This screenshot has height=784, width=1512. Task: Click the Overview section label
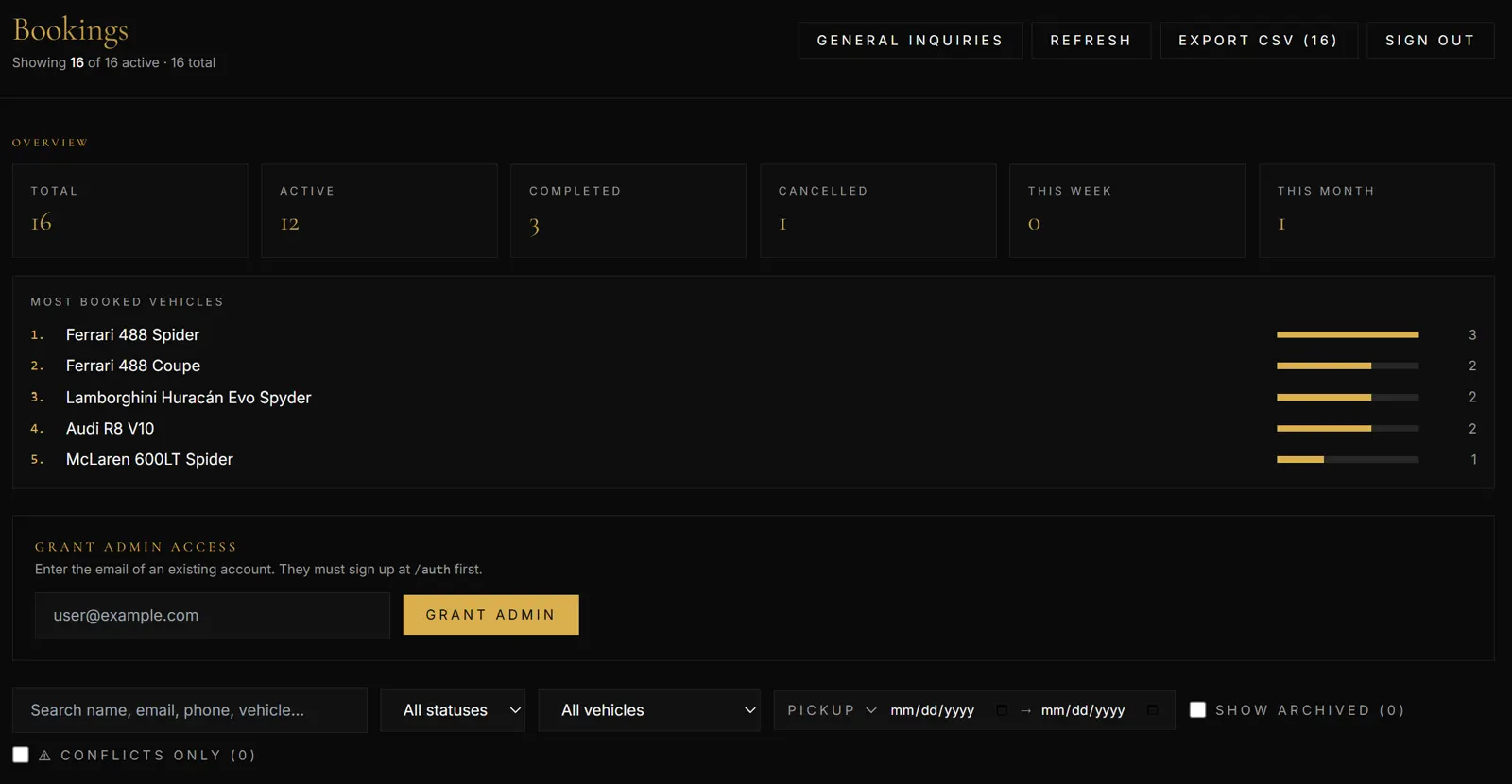tap(50, 143)
